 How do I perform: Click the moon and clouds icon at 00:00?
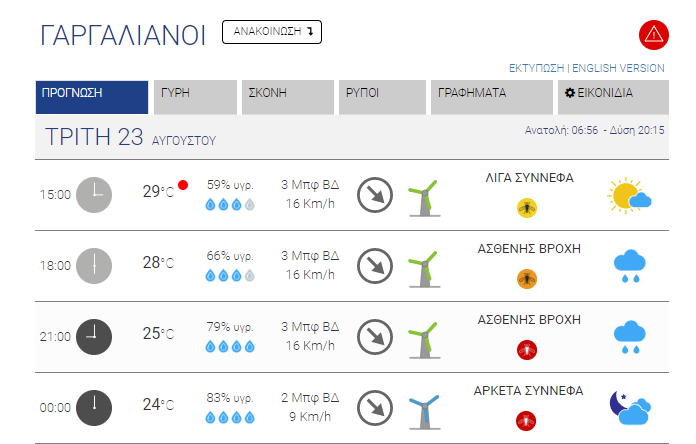pyautogui.click(x=630, y=408)
